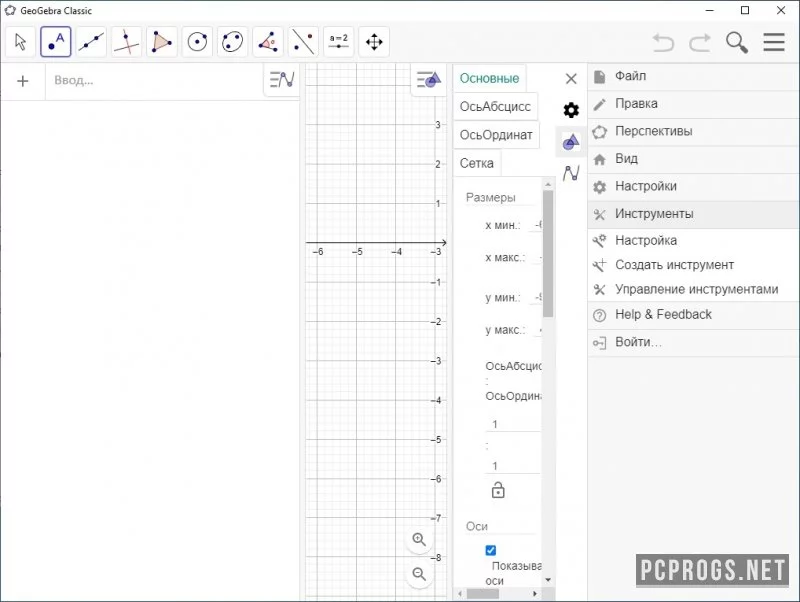The width and height of the screenshot is (800, 602).
Task: Click the second axis ratio field
Action: click(513, 466)
